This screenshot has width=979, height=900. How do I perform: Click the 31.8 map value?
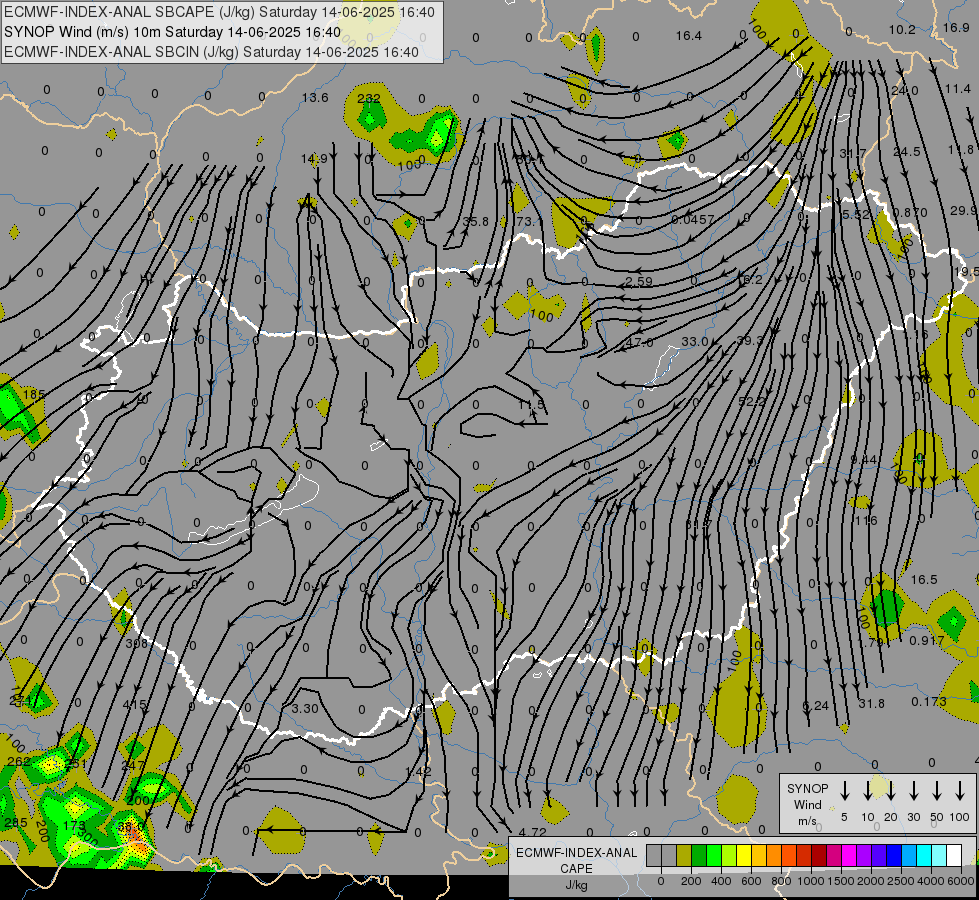click(872, 704)
